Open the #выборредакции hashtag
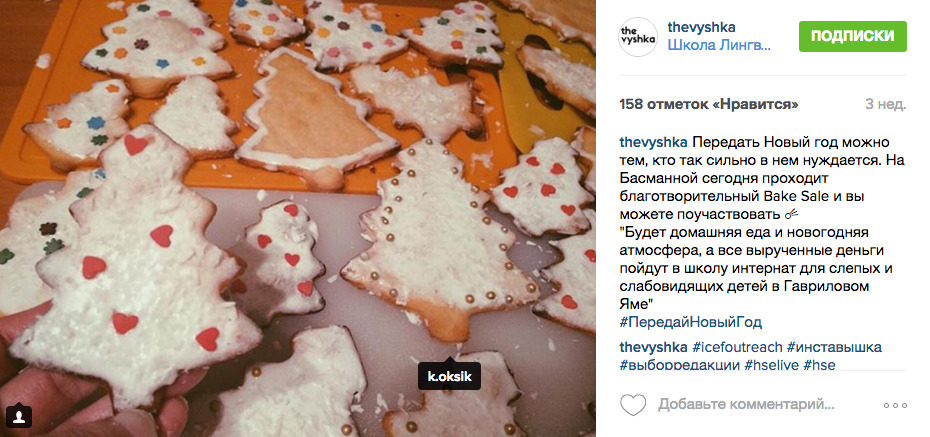The height and width of the screenshot is (437, 930). (x=679, y=366)
